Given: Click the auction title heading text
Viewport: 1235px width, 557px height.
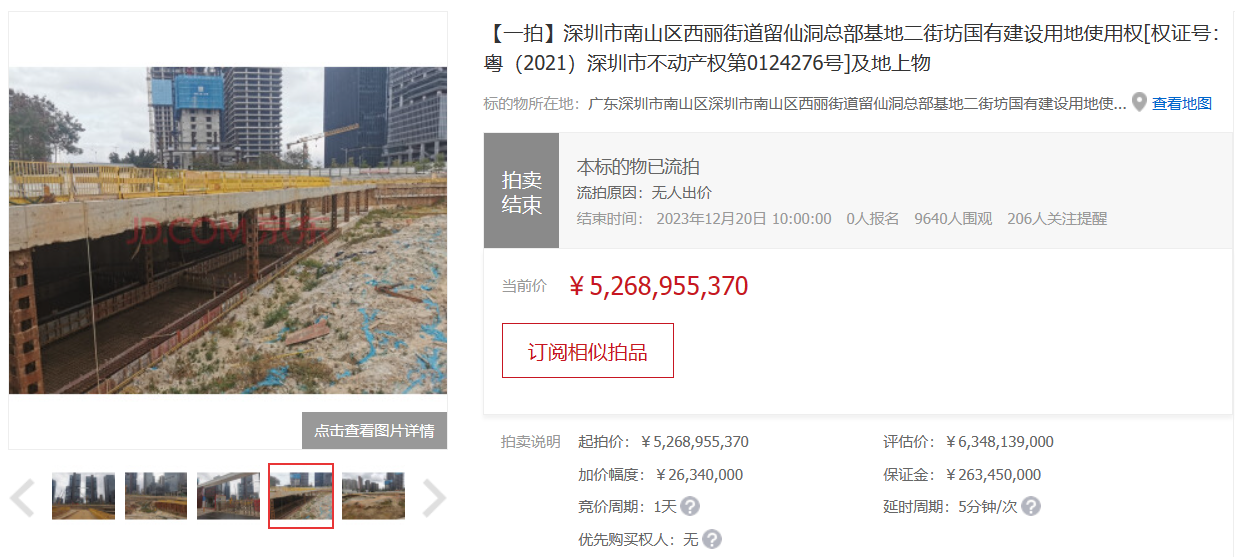Looking at the screenshot, I should (852, 48).
